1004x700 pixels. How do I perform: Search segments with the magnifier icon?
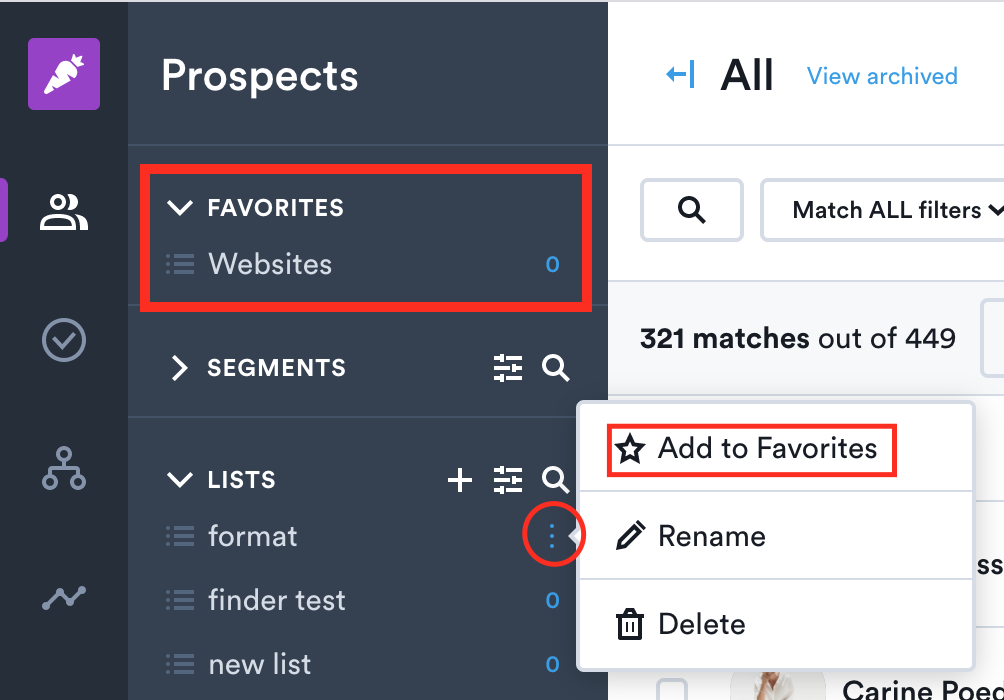point(555,368)
